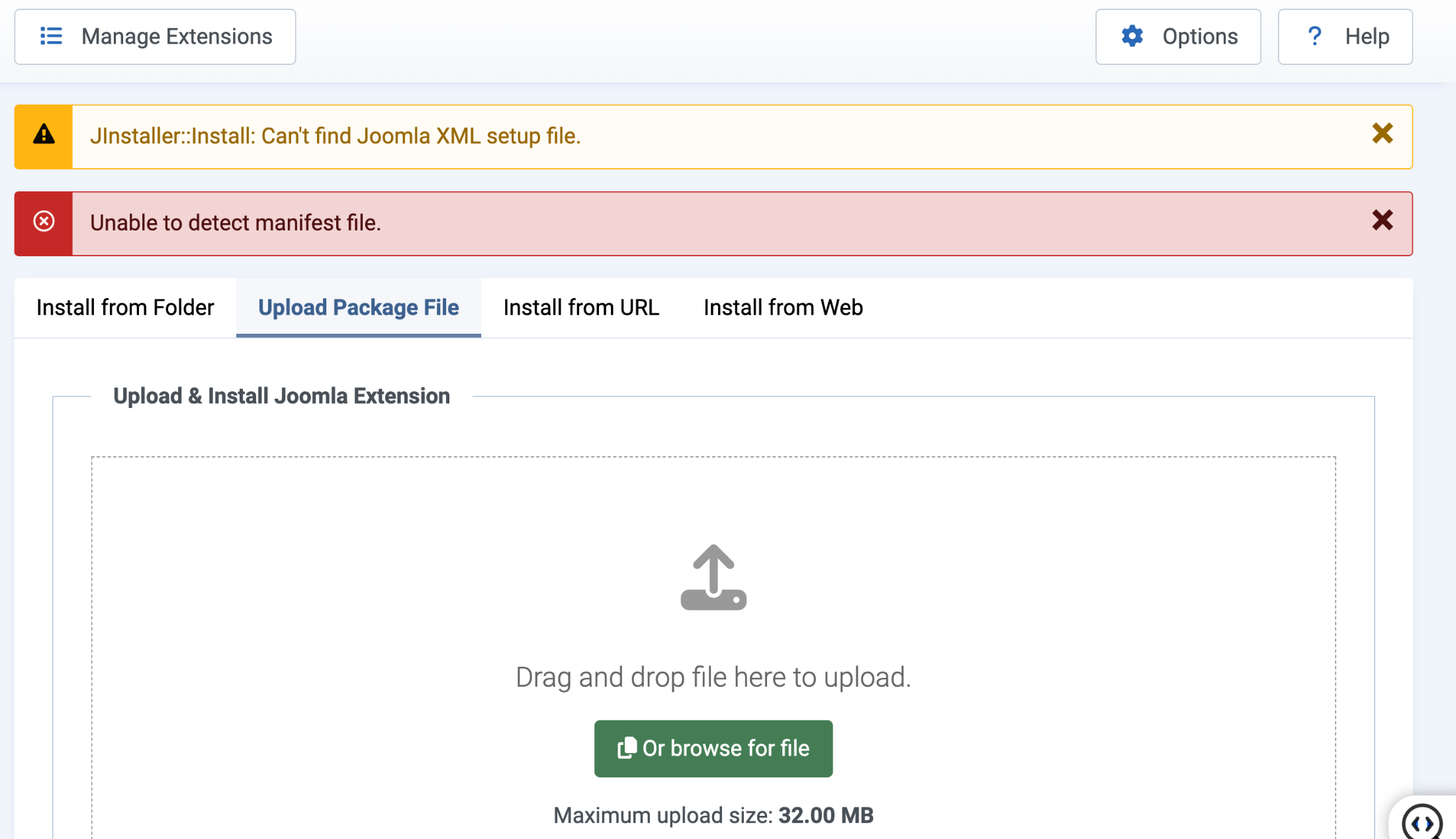Click the Maximum upload size text
This screenshot has height=839, width=1456.
[x=713, y=816]
